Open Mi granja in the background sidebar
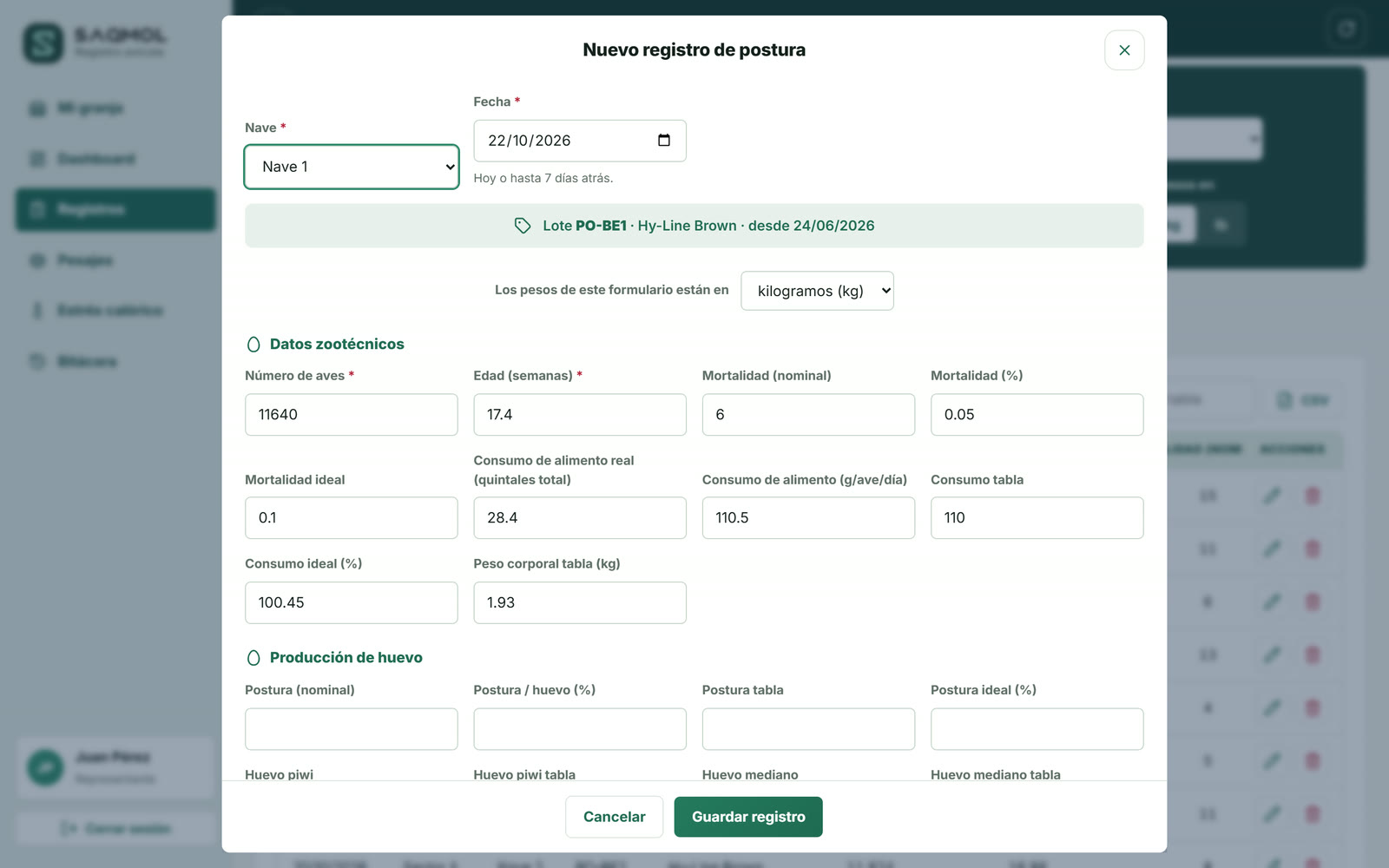1389x868 pixels. click(x=115, y=108)
